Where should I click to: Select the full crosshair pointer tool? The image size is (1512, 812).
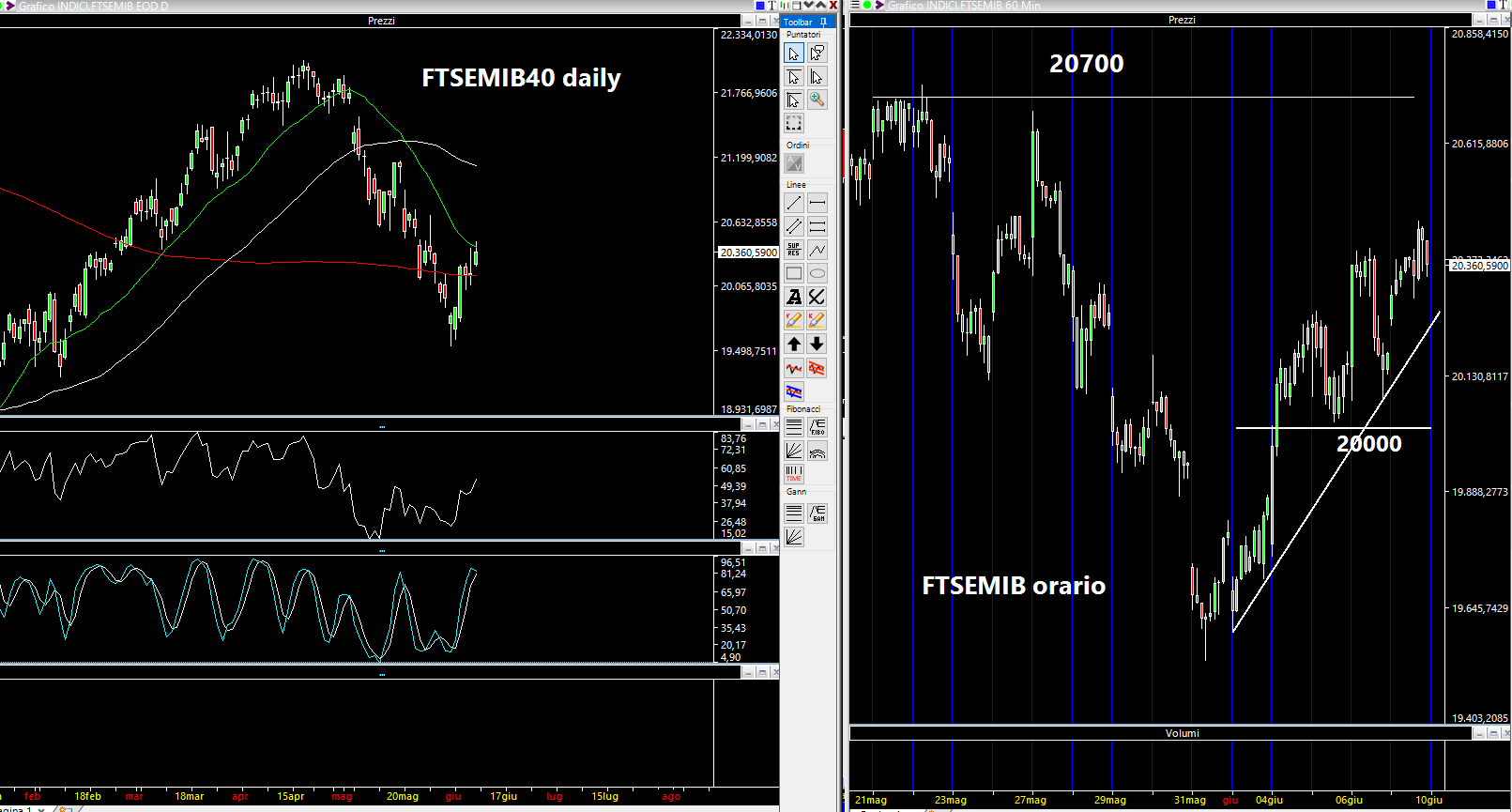click(x=794, y=100)
